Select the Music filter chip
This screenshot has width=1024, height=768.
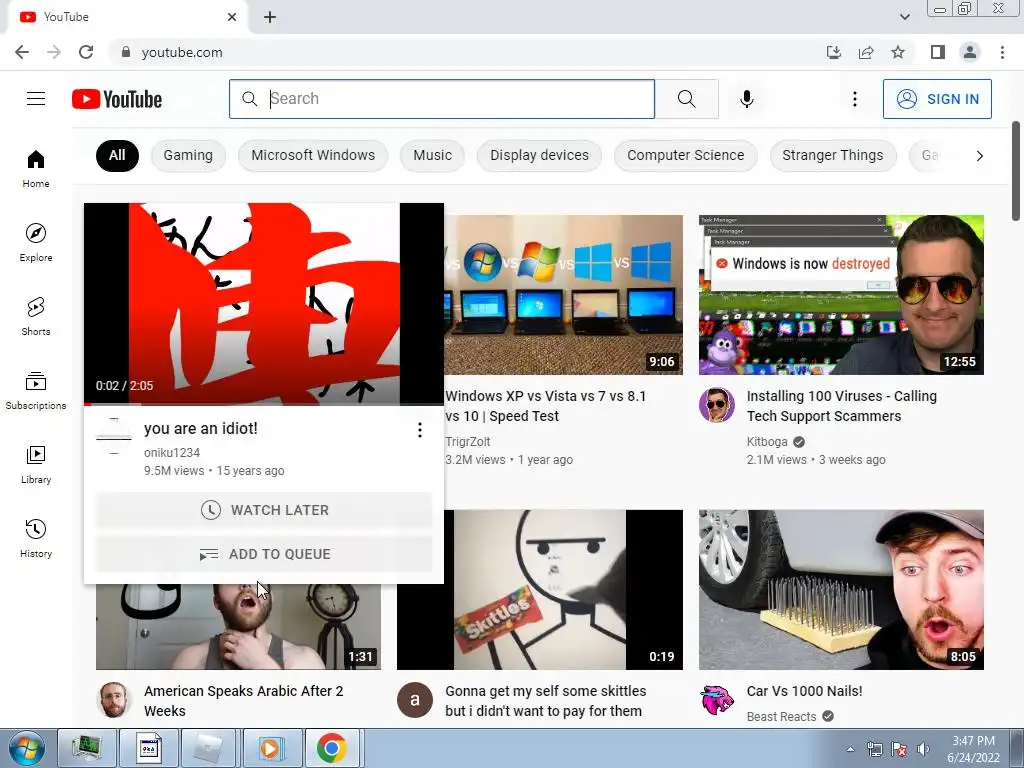pos(432,155)
